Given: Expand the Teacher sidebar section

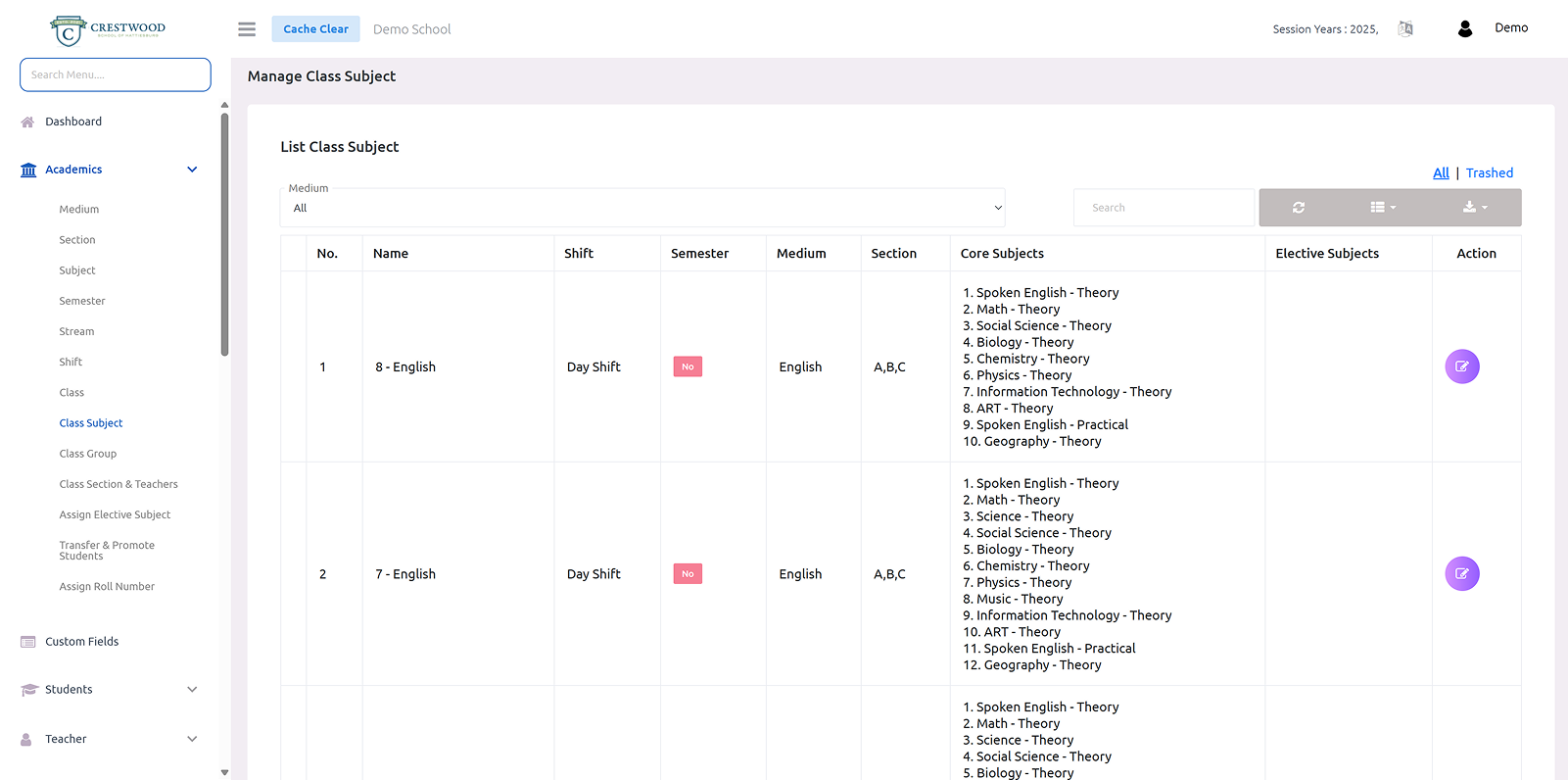Looking at the screenshot, I should pyautogui.click(x=192, y=739).
